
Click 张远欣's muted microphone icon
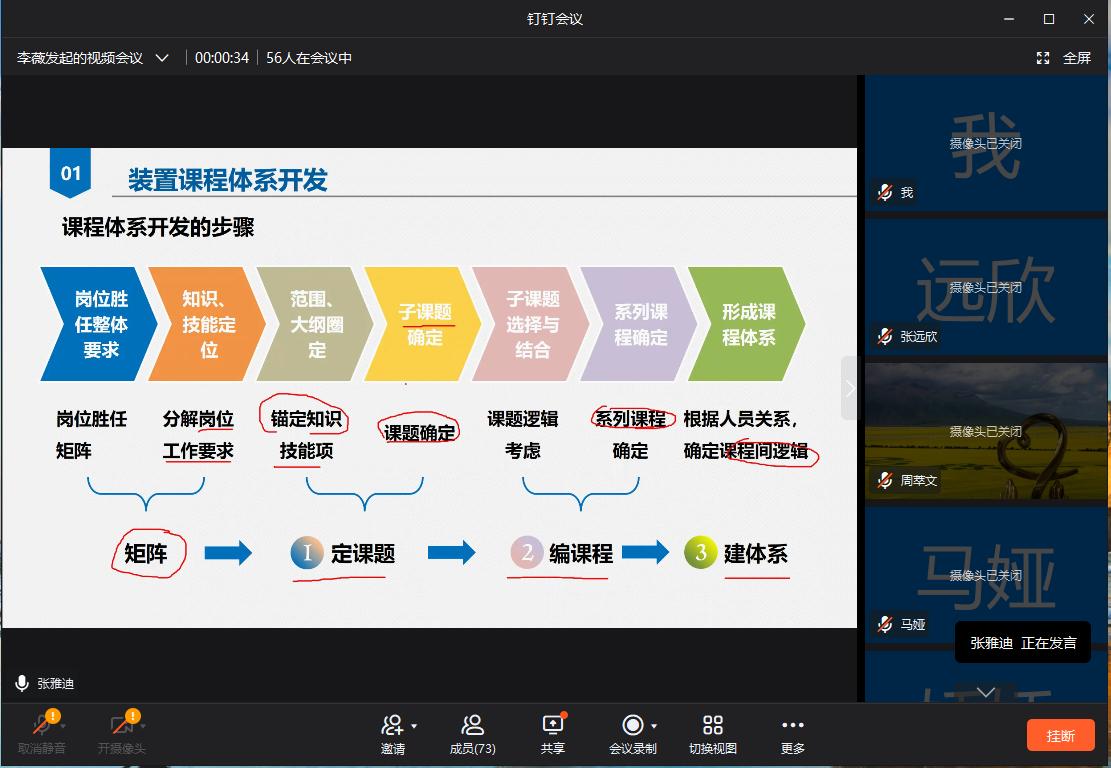[884, 336]
